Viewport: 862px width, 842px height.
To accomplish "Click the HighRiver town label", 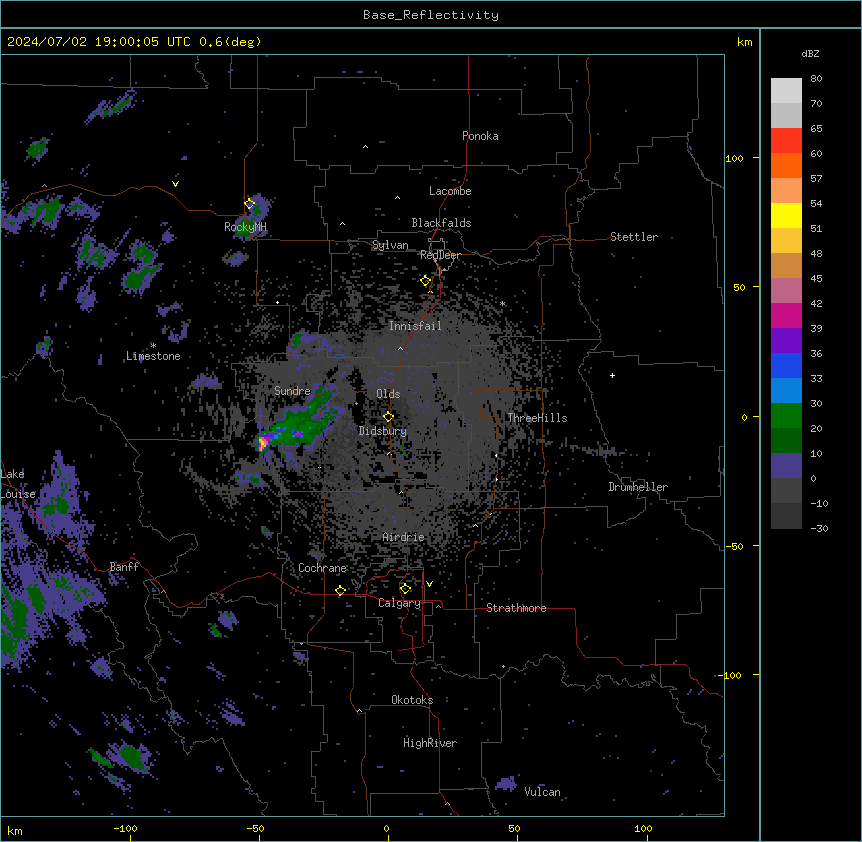I will [430, 743].
